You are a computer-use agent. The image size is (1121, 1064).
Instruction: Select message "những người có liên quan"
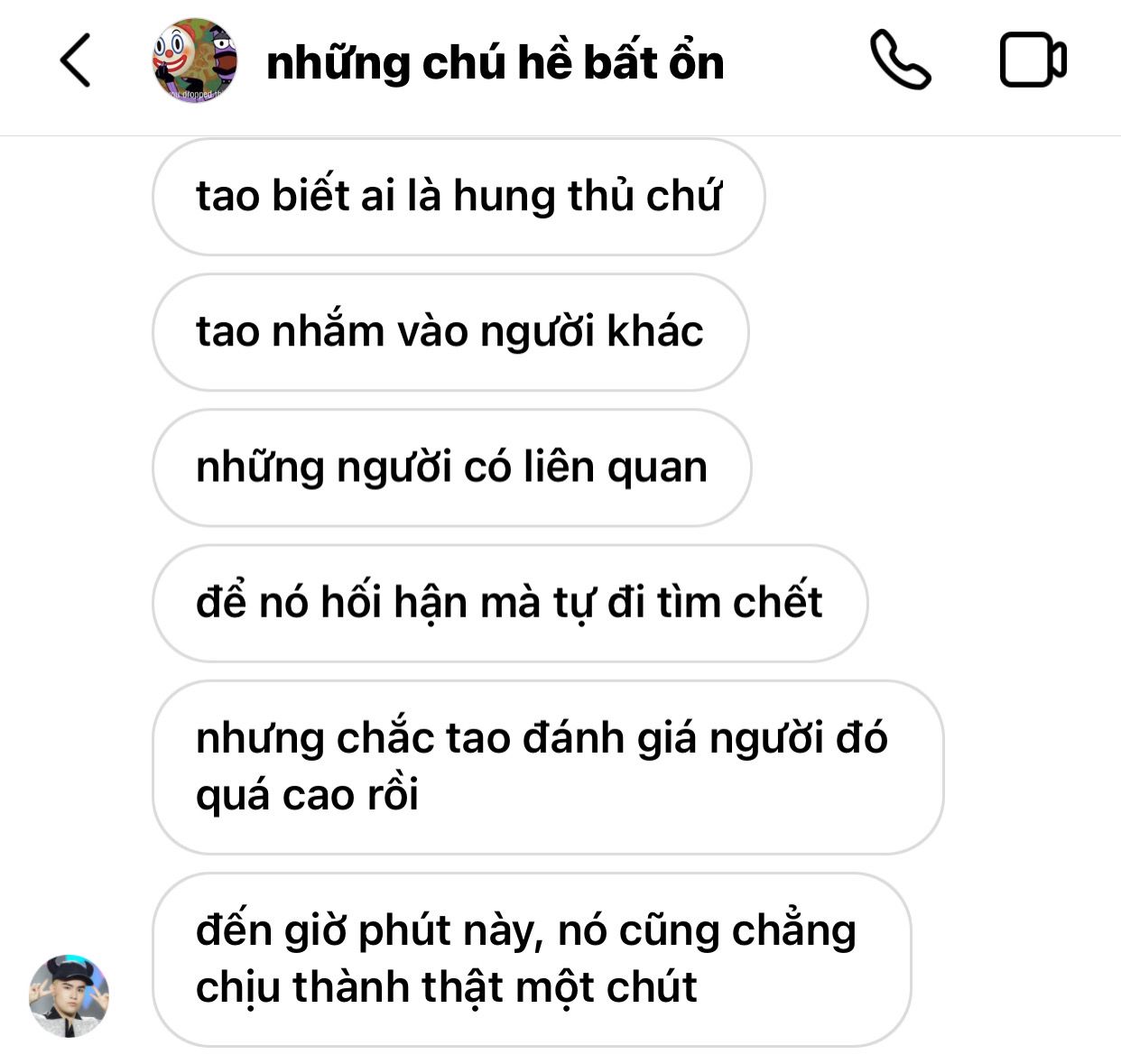(x=452, y=467)
